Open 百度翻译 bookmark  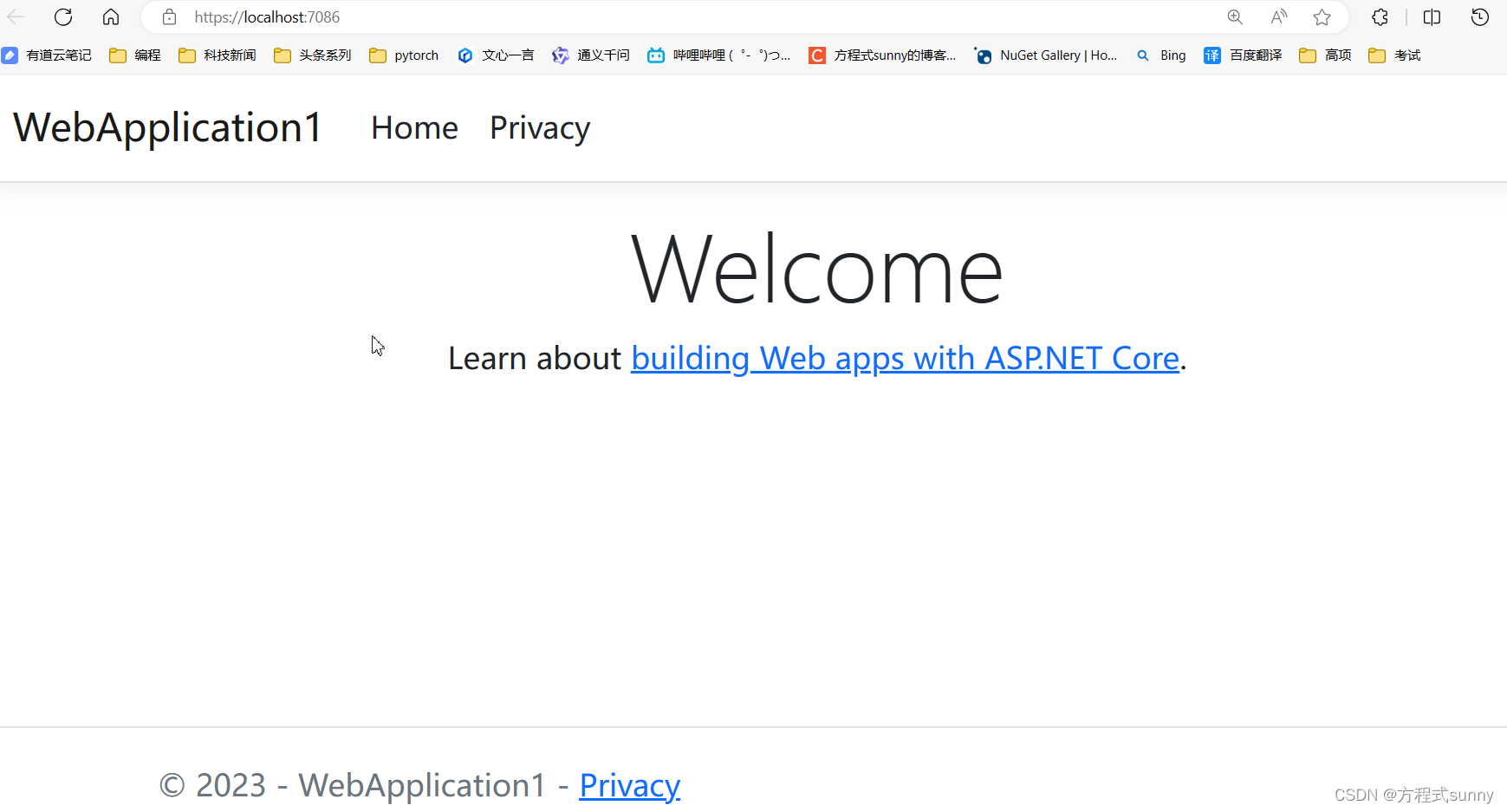pyautogui.click(x=1243, y=55)
